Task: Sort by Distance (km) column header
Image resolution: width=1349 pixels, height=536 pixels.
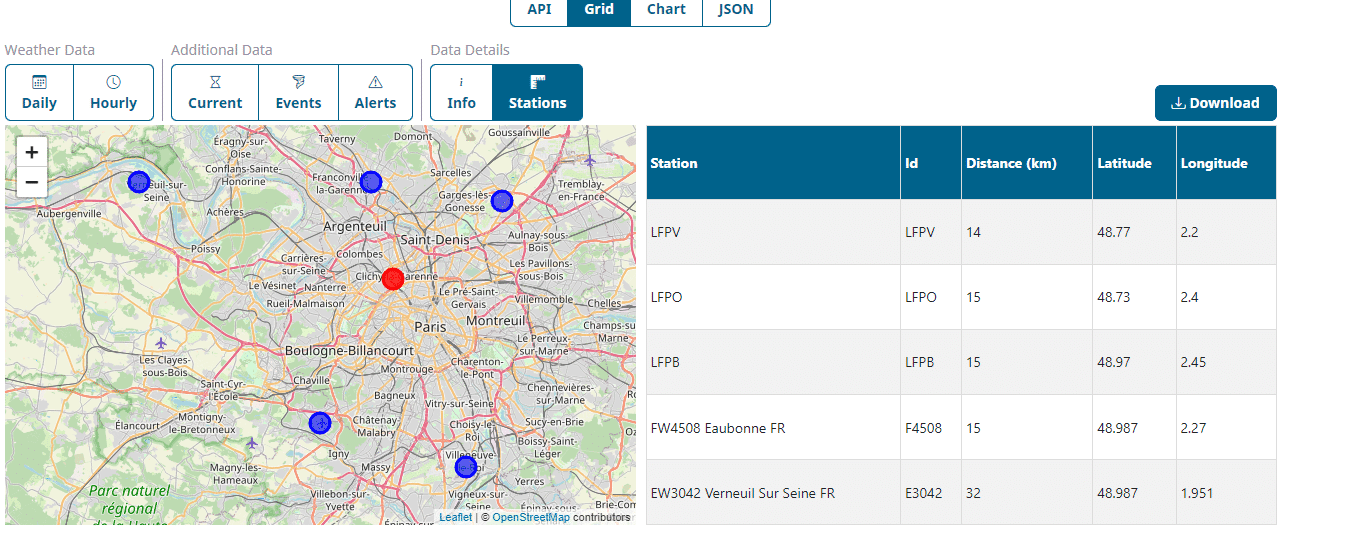Action: click(x=1010, y=163)
